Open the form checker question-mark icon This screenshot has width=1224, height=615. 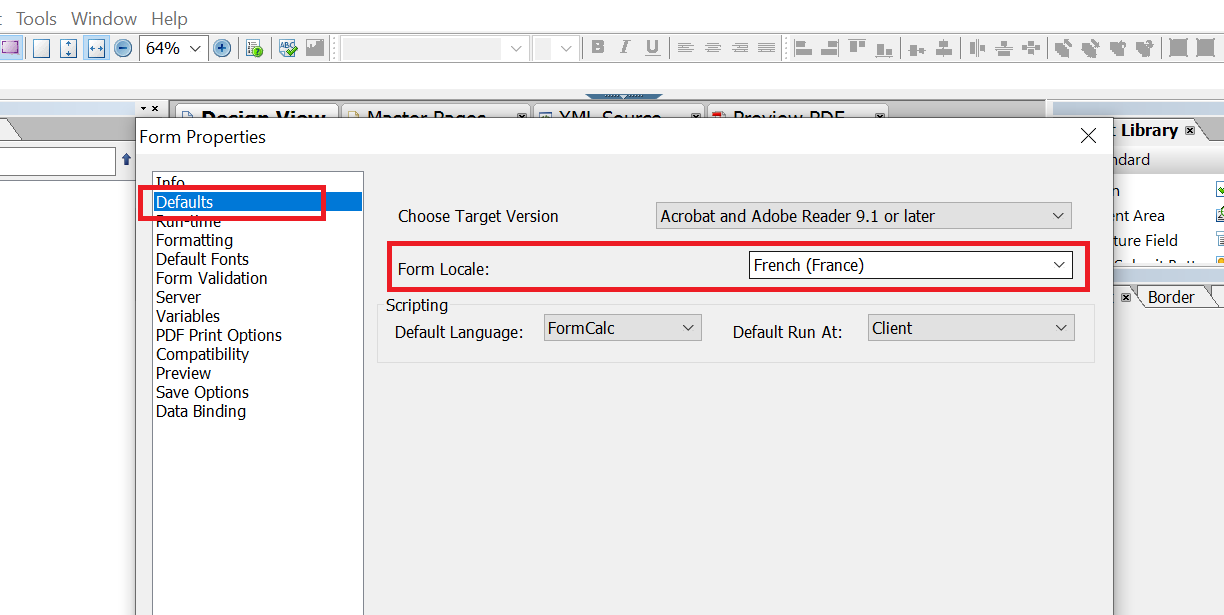(254, 48)
